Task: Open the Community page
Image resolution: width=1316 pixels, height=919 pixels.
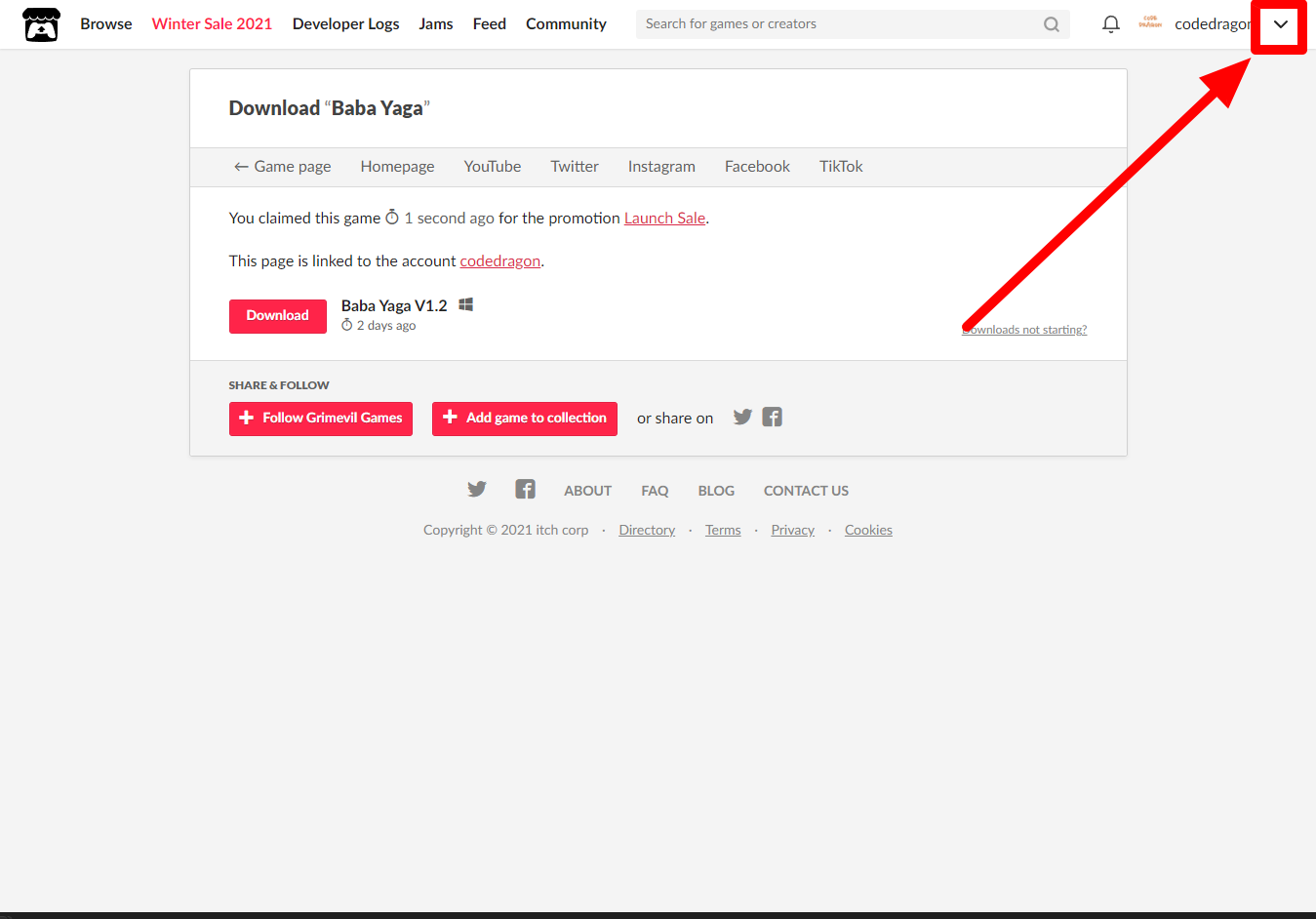Action: pos(566,24)
